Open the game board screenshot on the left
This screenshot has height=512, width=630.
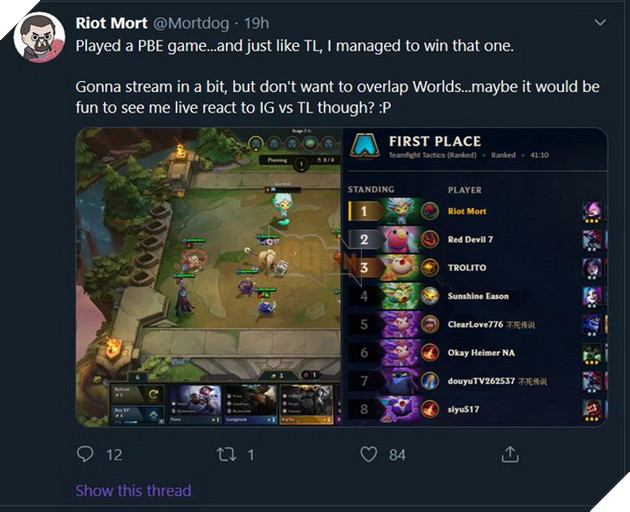coord(209,276)
